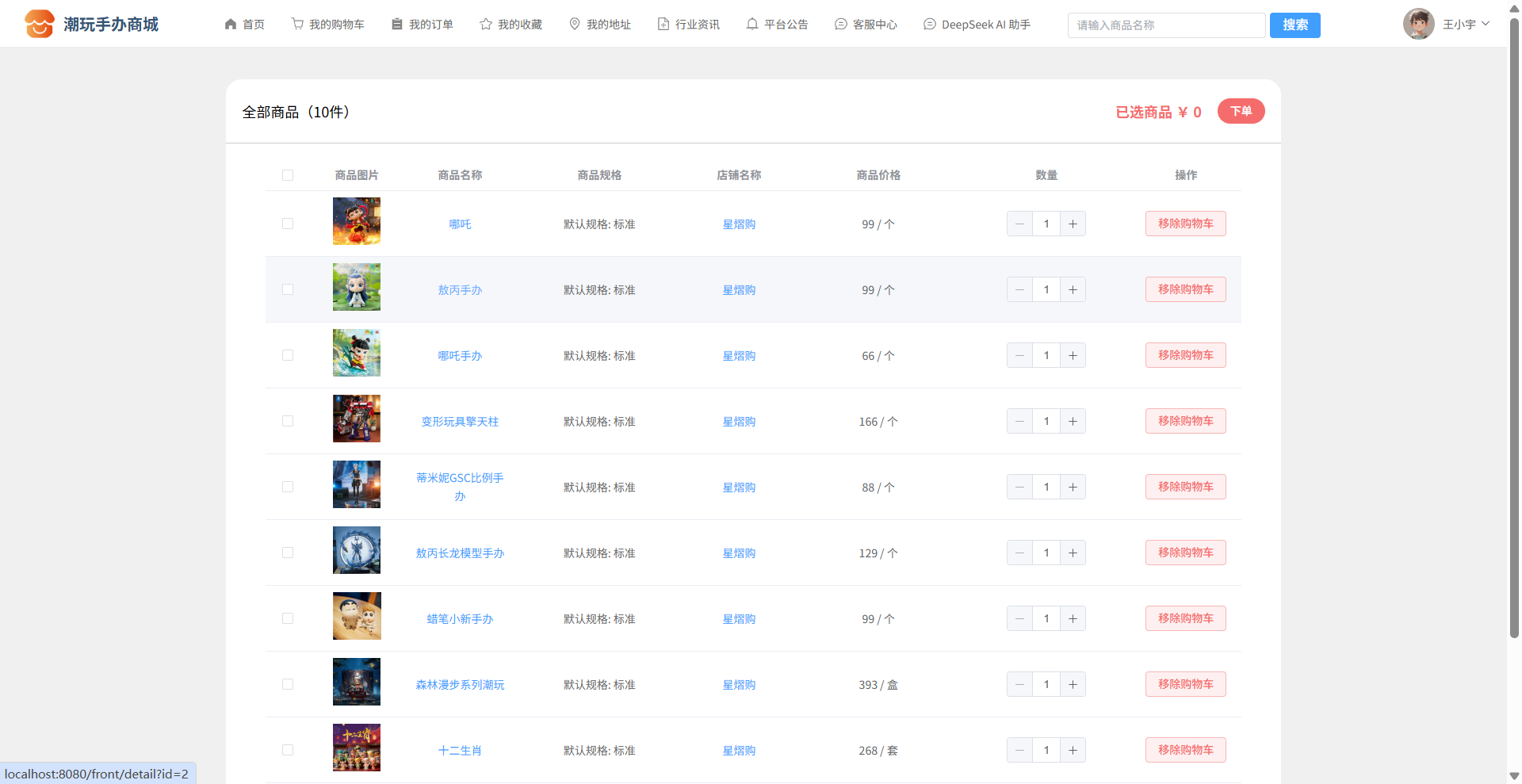
Task: Toggle the select-all checkbox in table header
Action: [288, 175]
